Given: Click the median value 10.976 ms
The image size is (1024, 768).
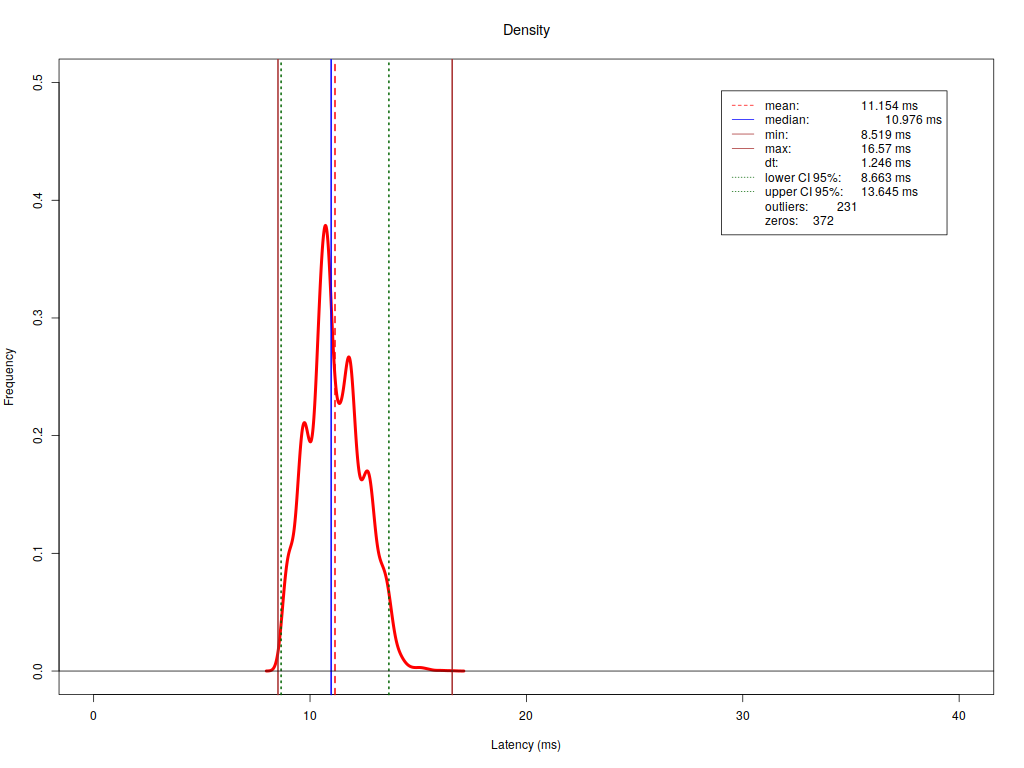Looking at the screenshot, I should (x=913, y=120).
